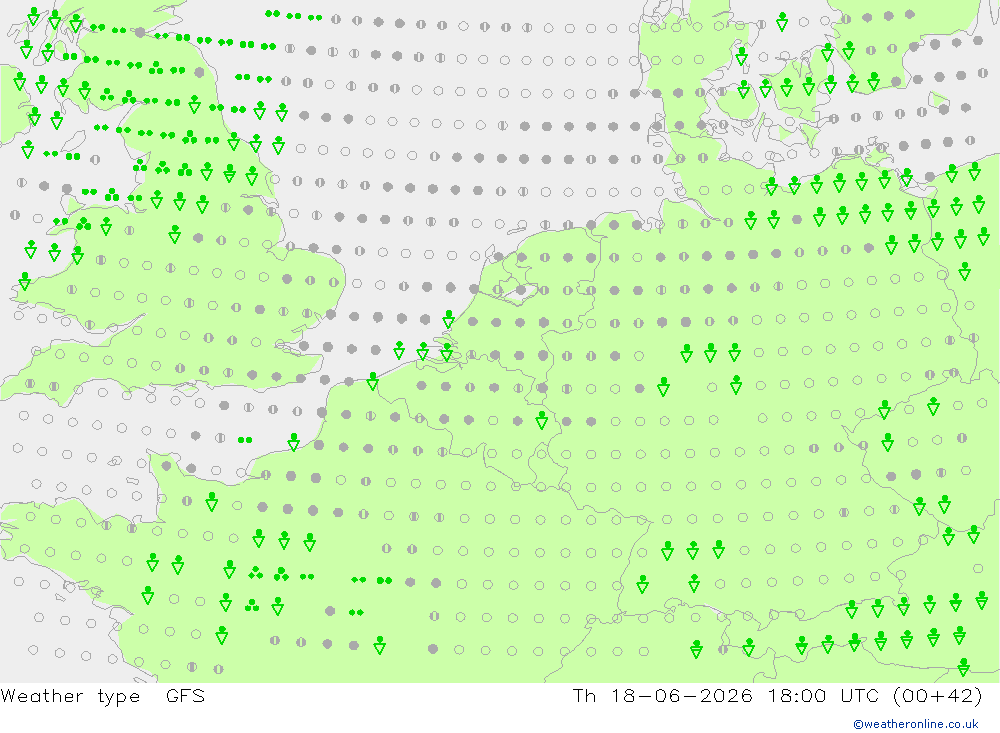Image resolution: width=1000 pixels, height=733 pixels.
Task: Select the 'Th 18-06-2026 18:00 UTC (00+42)' timestamp
Action: point(777,696)
